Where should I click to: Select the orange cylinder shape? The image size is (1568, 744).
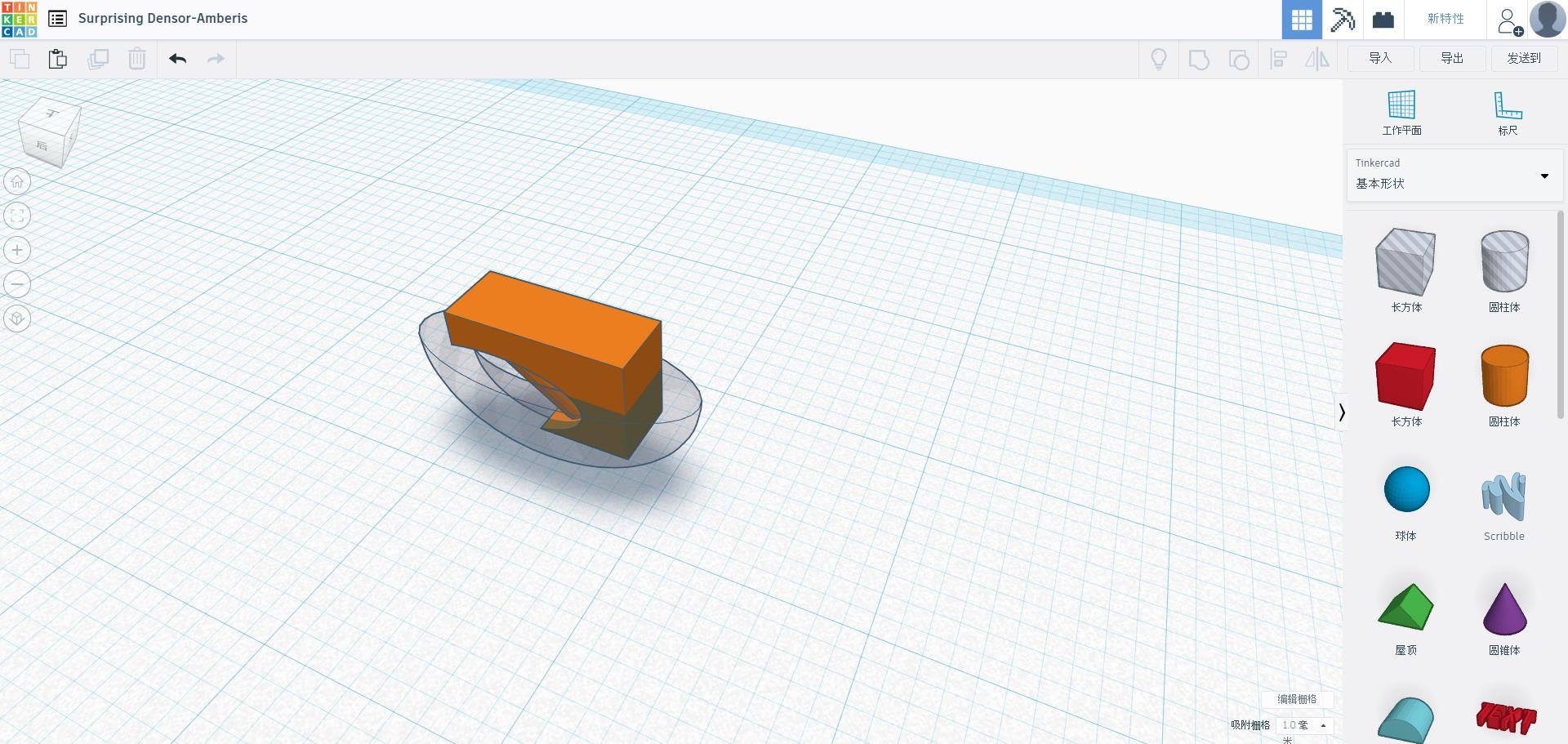click(1504, 376)
